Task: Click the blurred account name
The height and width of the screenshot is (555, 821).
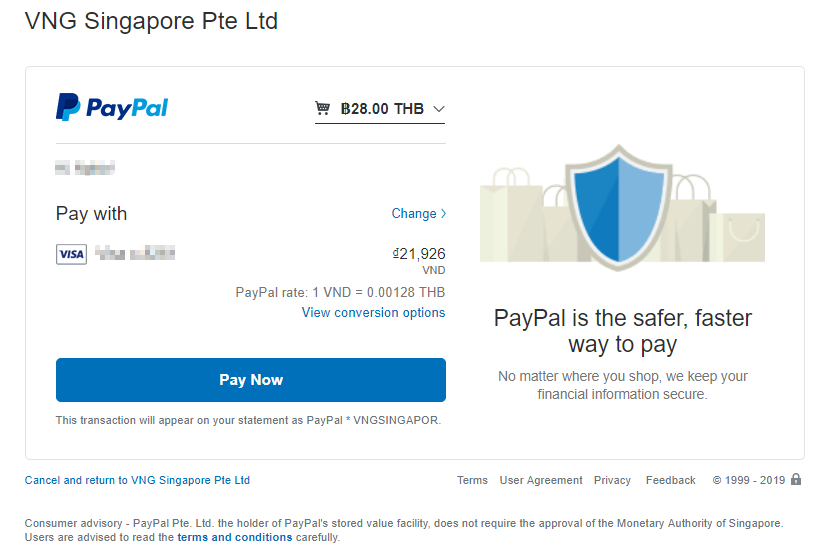Action: (85, 168)
